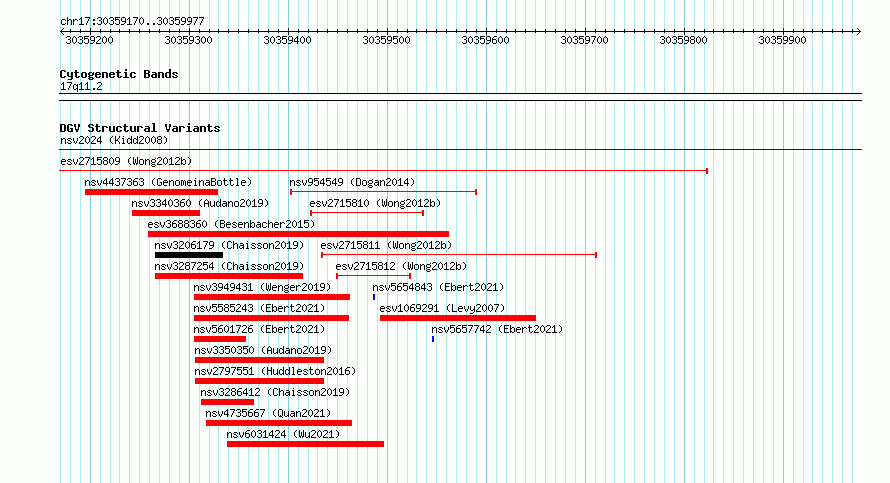Image resolution: width=890 pixels, height=483 pixels.
Task: Open nsv2797551 (Huddleston2016) label
Action: 275,371
